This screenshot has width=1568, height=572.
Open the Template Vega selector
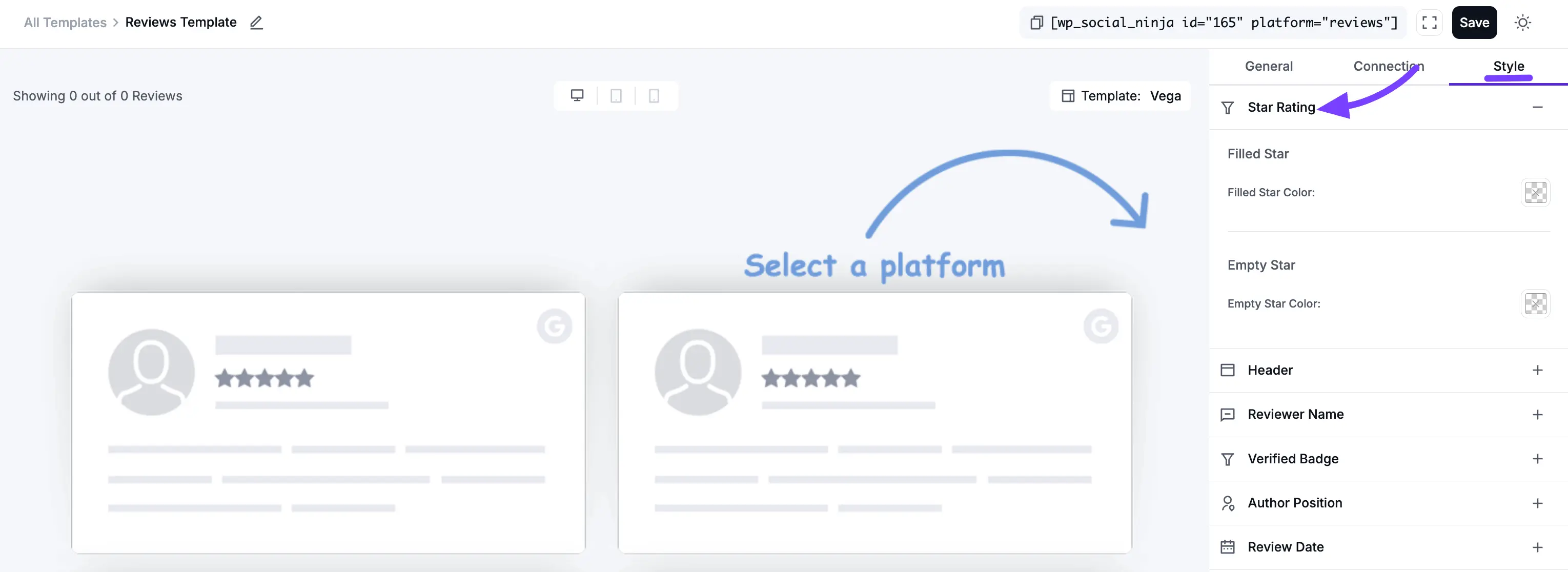pos(1120,95)
